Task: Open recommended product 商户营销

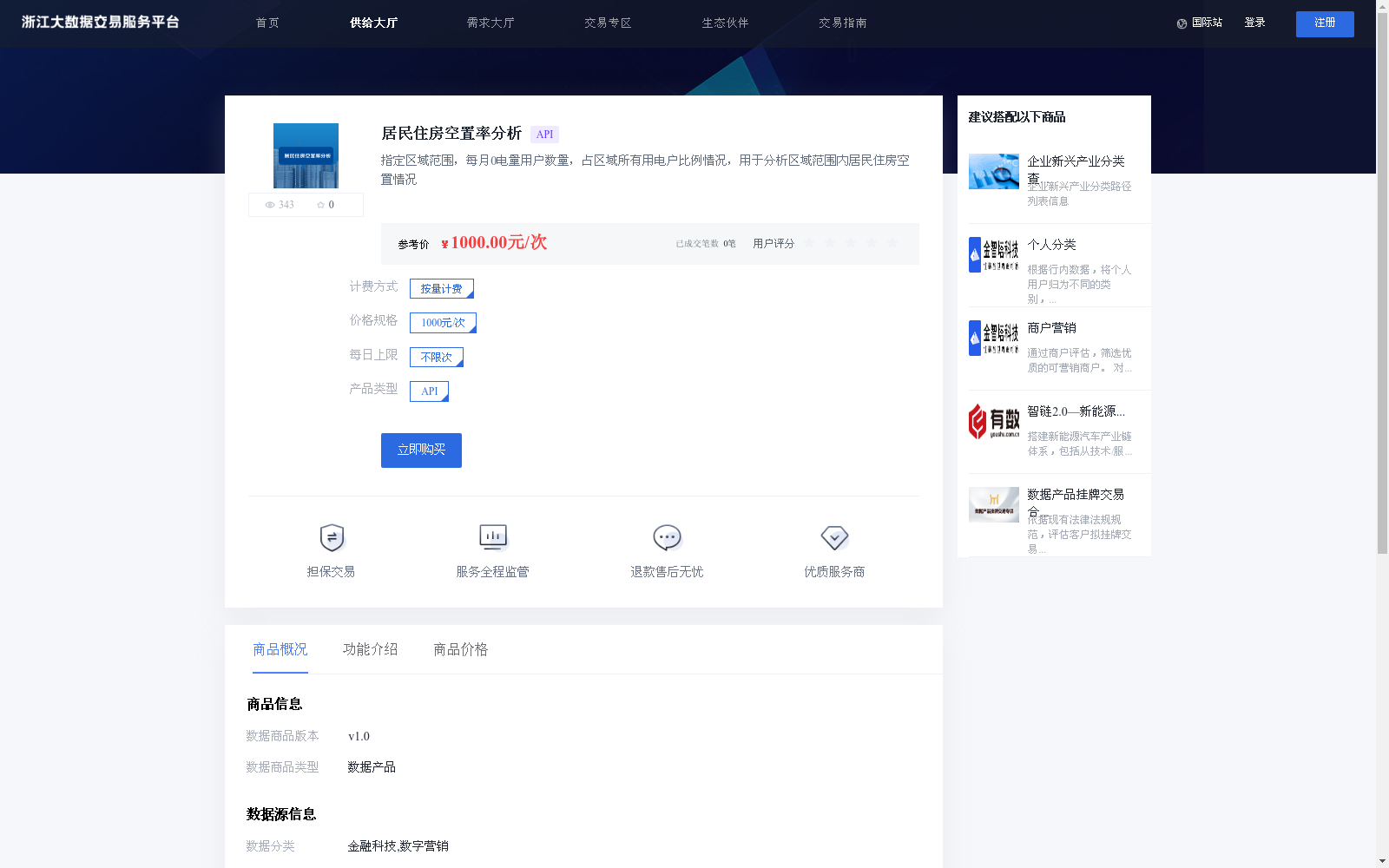Action: (1052, 328)
